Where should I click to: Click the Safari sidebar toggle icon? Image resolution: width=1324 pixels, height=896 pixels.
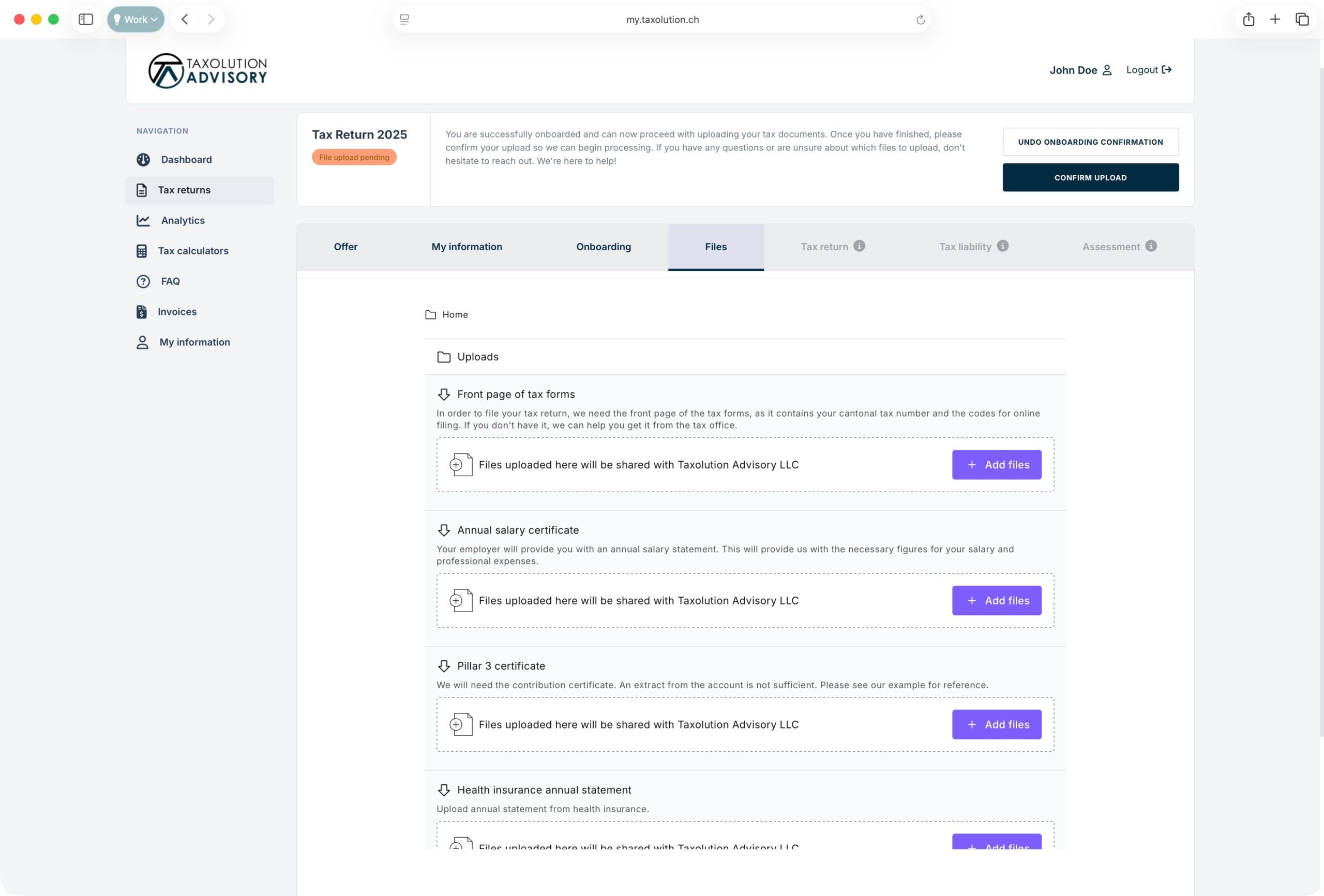85,19
